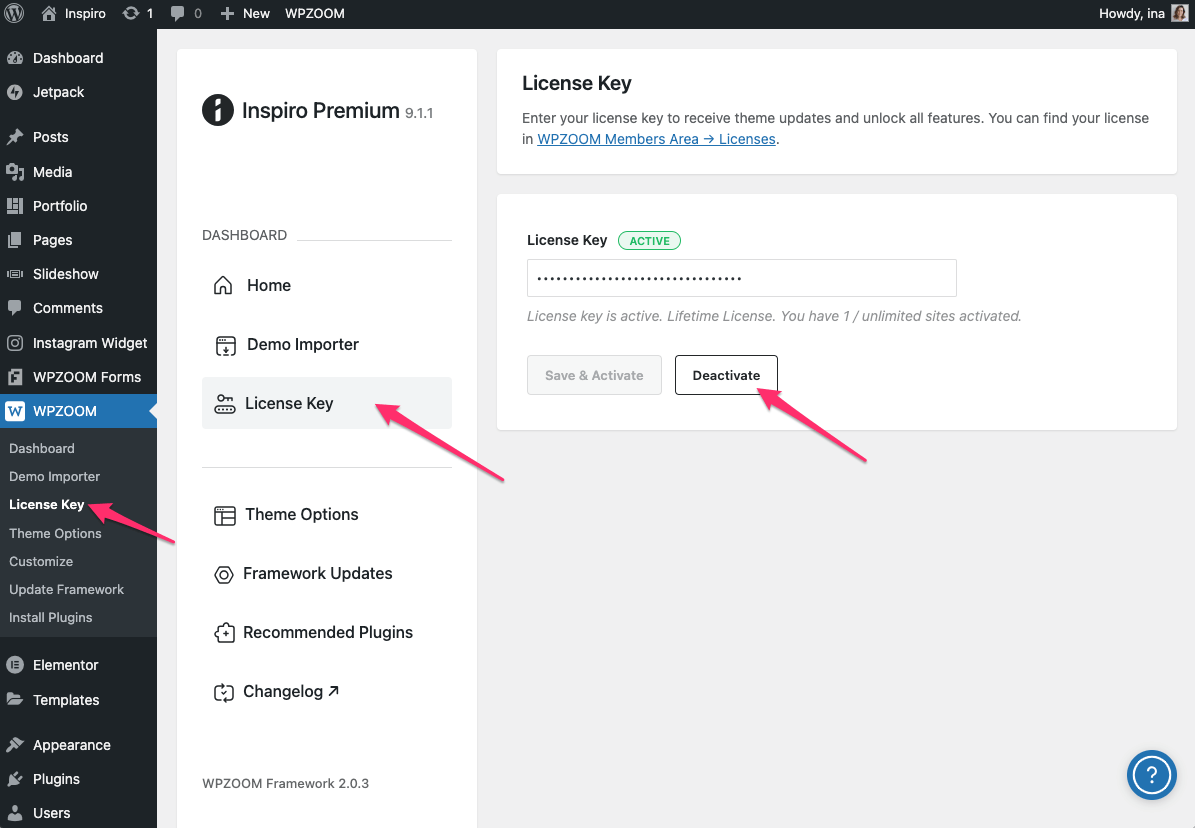Screen dimensions: 1195x828
Task: Click the Save & Activate button
Action: pos(594,375)
